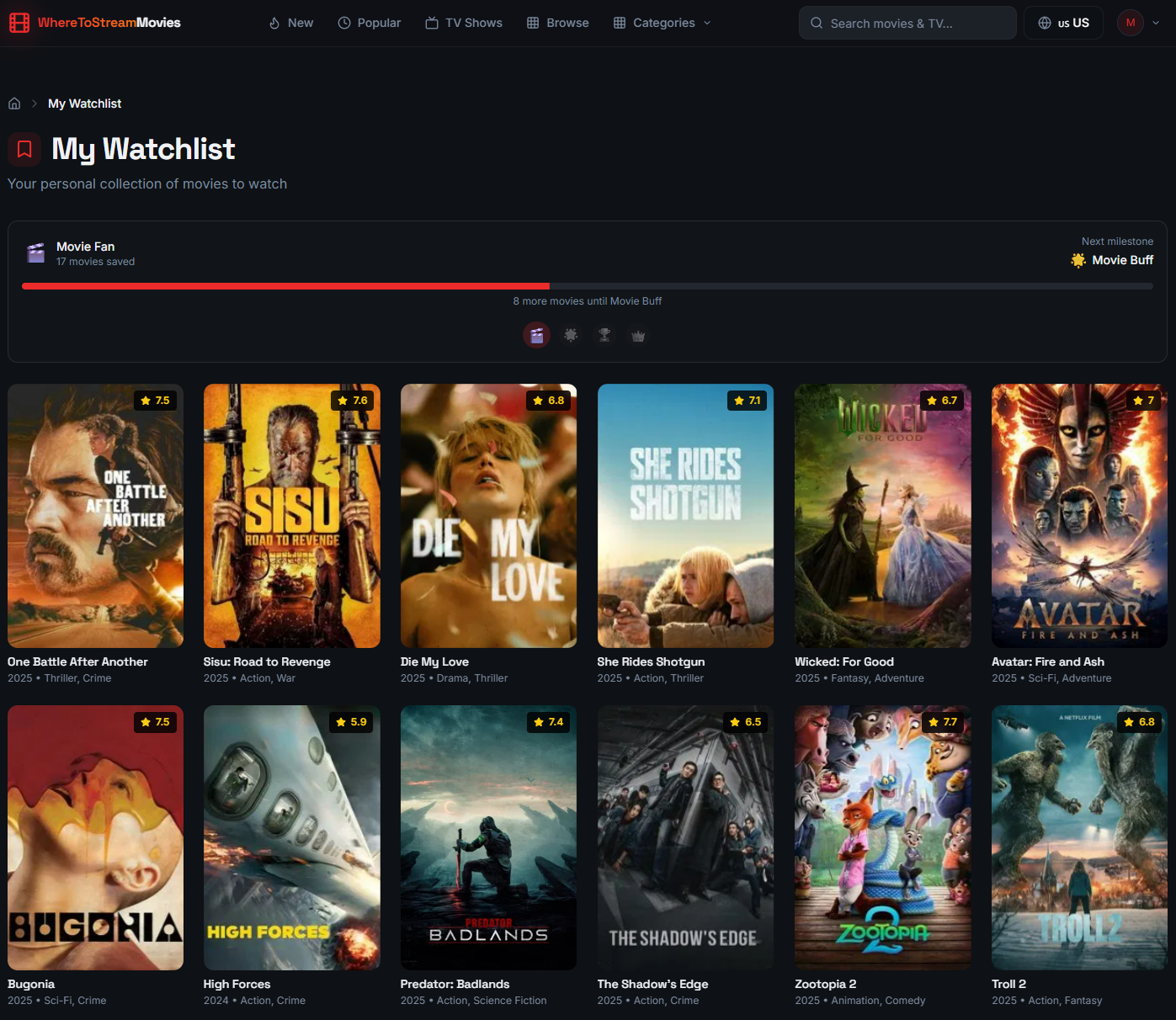Click the globe icon in the region selector
This screenshot has width=1176, height=1020.
pos(1044,23)
